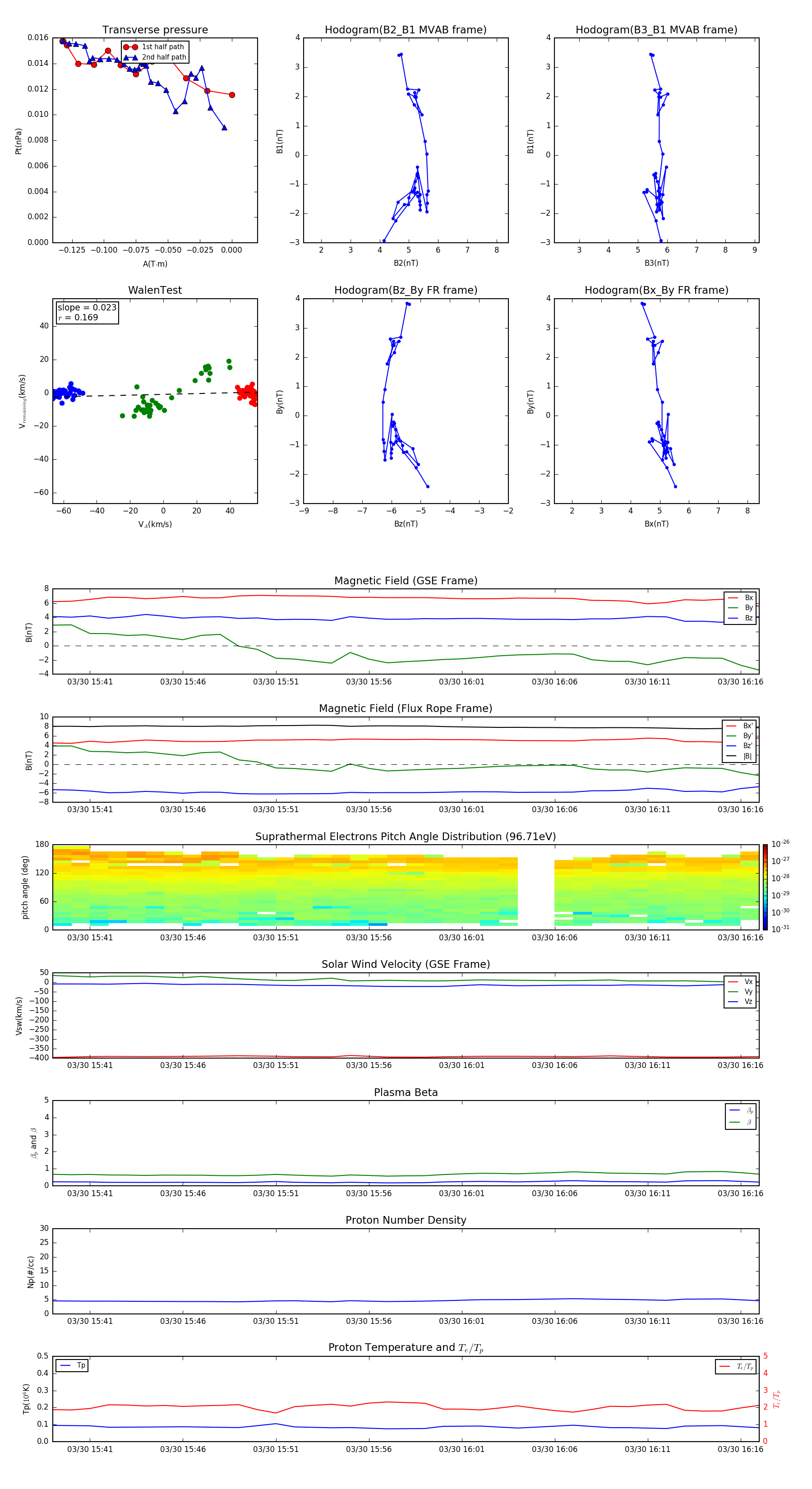Click the '03/30 15:56' tick under GSE magnetic field

pyautogui.click(x=369, y=682)
